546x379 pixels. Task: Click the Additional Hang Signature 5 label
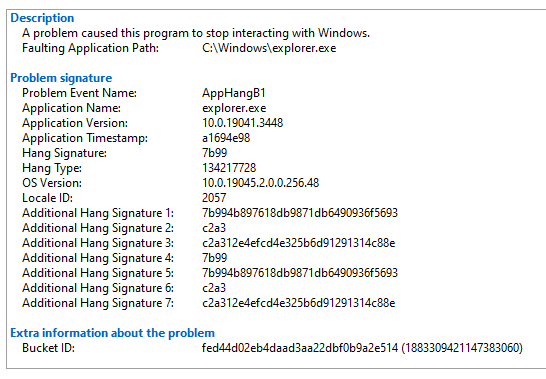pyautogui.click(x=98, y=273)
